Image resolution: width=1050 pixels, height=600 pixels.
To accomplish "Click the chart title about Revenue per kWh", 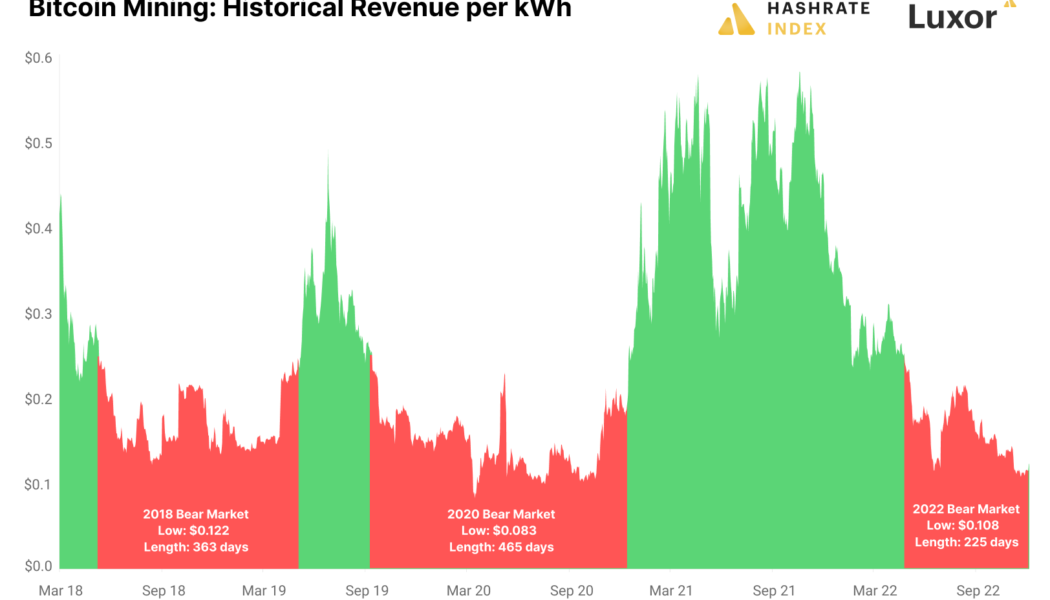I will tap(300, 9).
